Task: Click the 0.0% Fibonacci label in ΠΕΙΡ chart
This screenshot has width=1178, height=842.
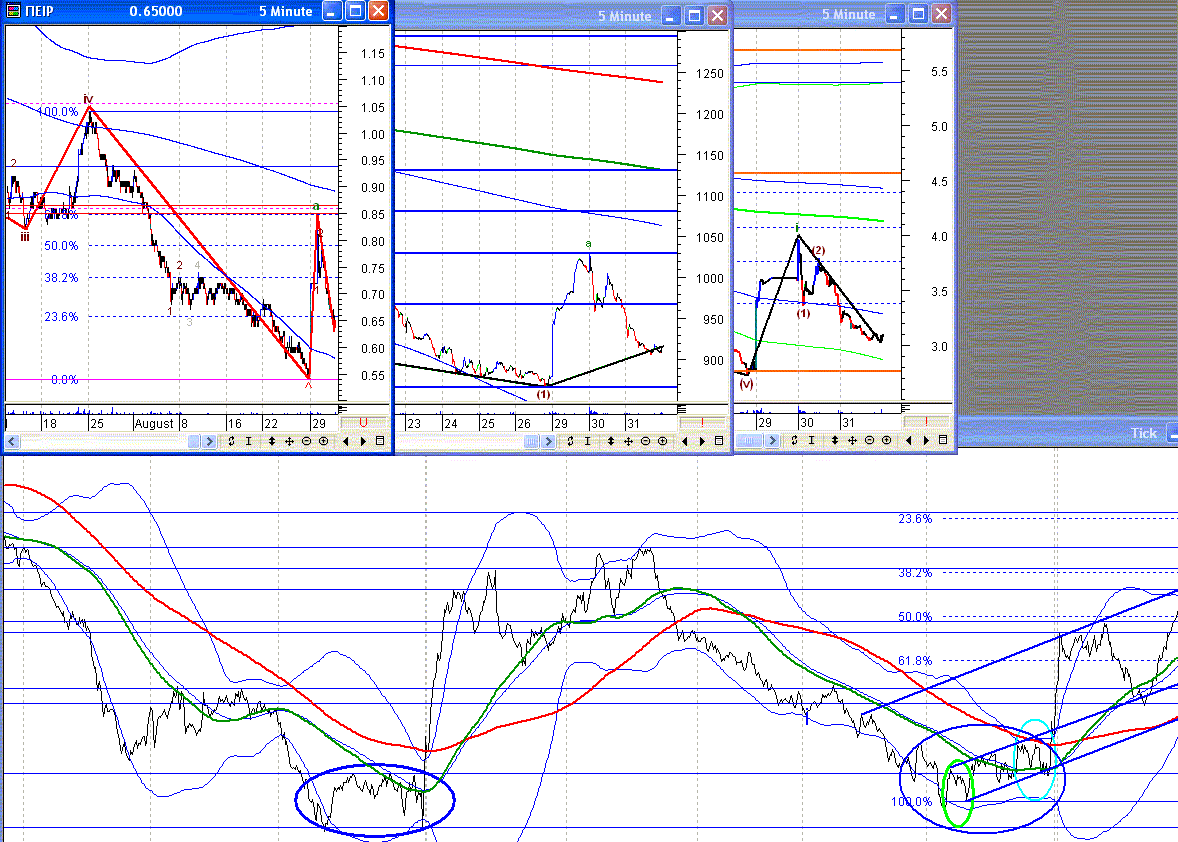Action: (65, 380)
